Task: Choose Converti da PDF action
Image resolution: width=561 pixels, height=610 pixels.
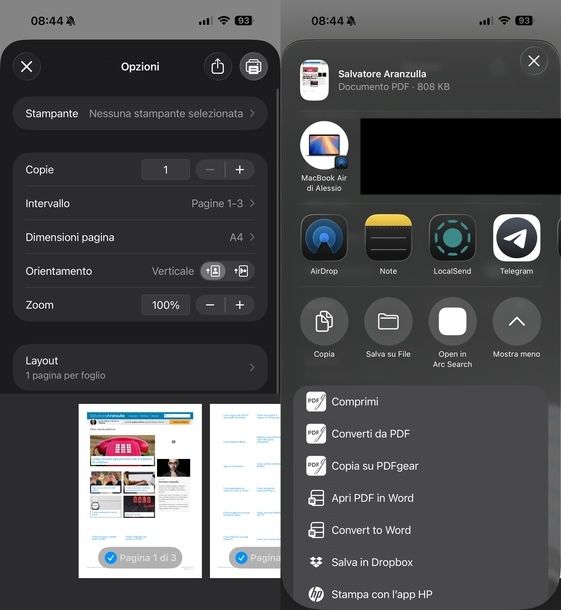Action: point(421,434)
